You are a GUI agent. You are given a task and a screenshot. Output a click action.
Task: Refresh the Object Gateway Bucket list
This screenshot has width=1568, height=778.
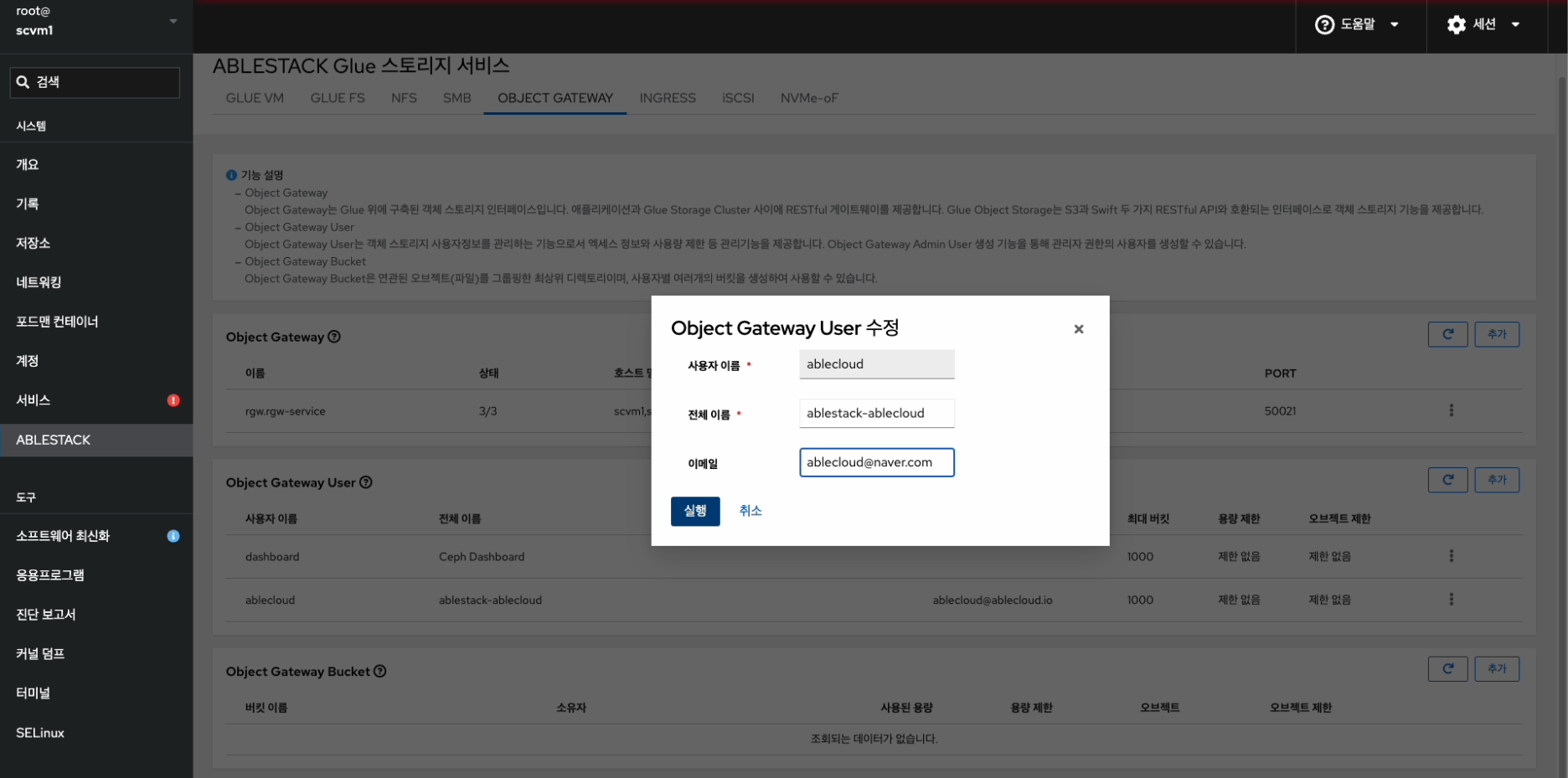coord(1447,669)
